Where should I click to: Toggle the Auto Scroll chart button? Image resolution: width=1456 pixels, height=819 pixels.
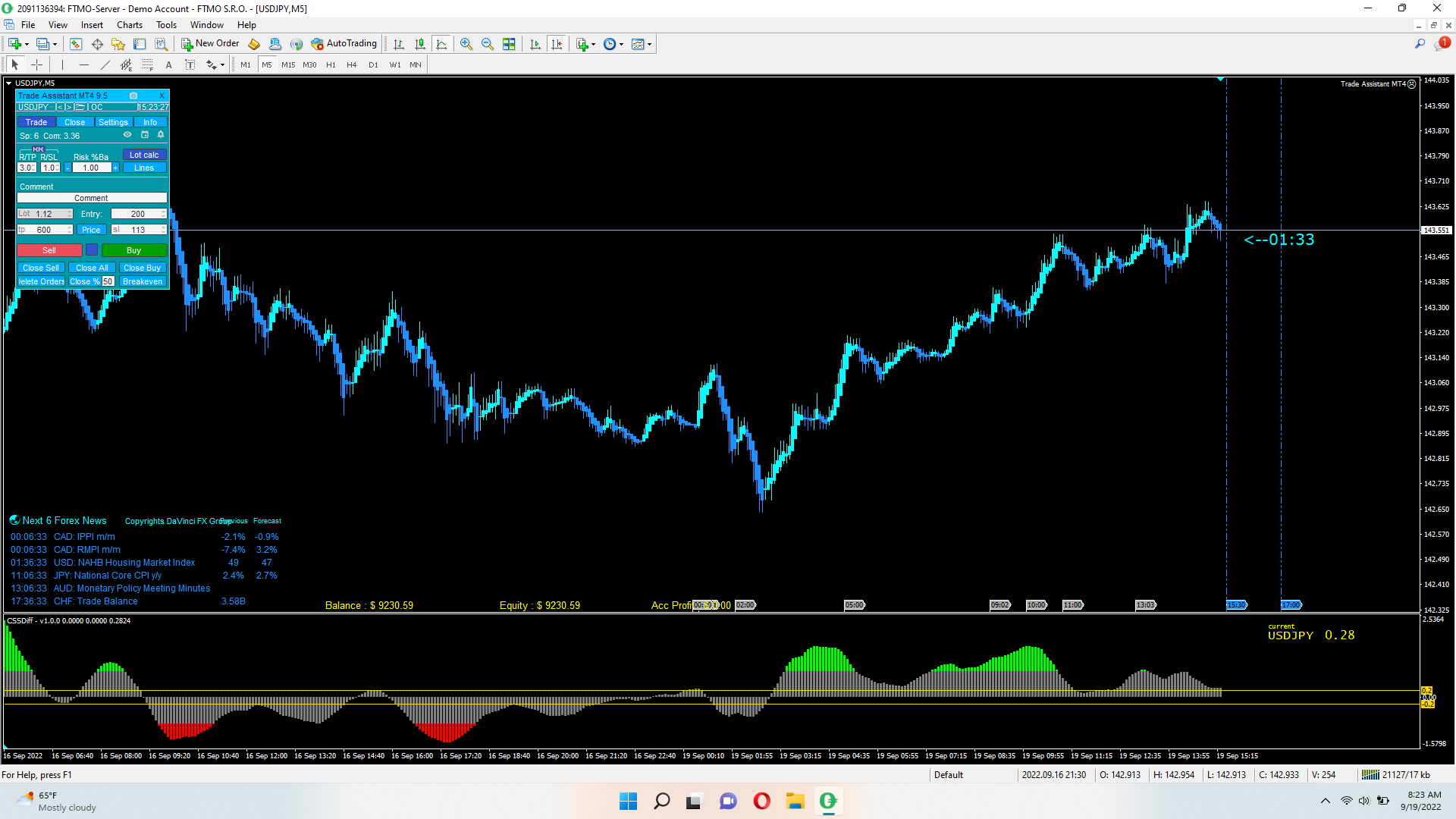pos(535,44)
